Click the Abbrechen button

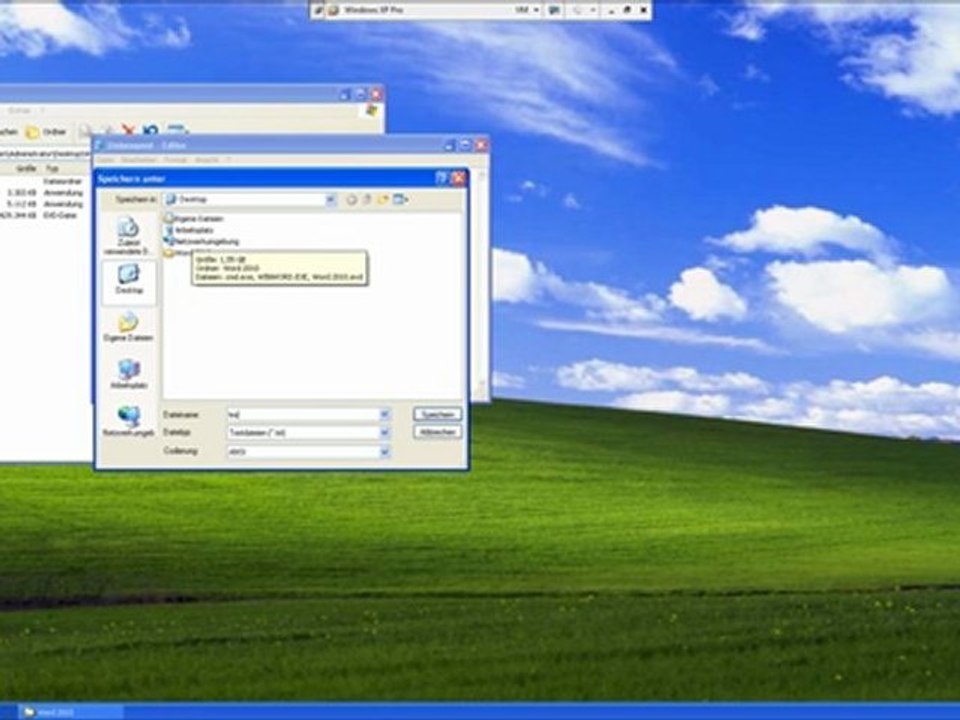click(x=437, y=432)
